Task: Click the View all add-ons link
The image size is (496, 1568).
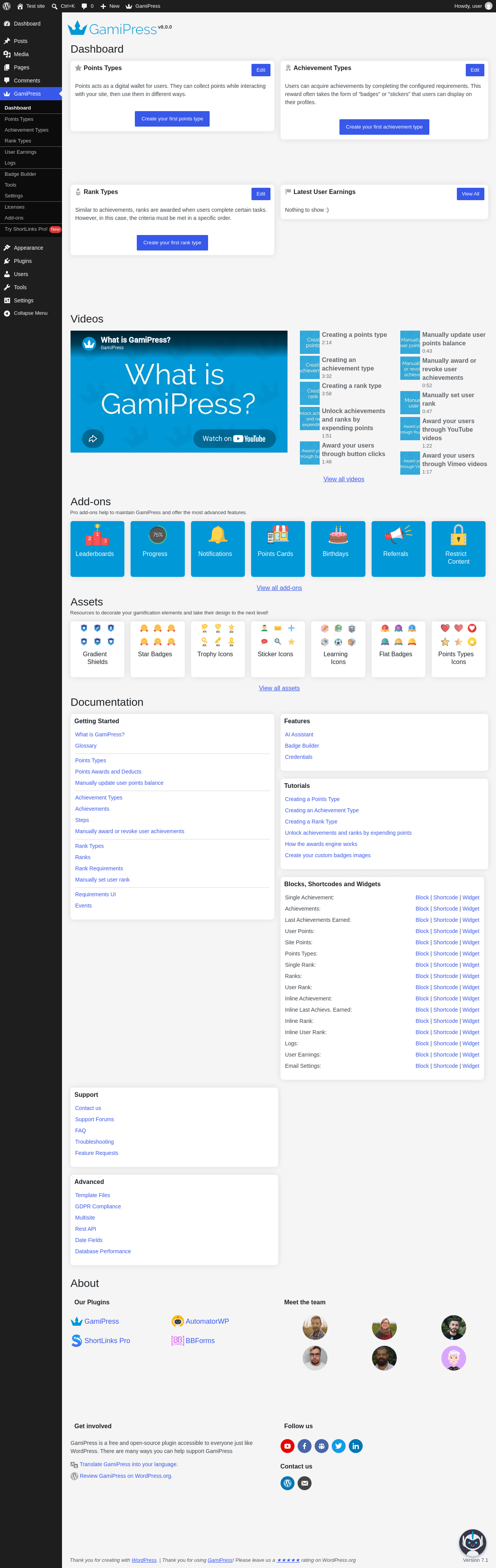Action: [279, 588]
